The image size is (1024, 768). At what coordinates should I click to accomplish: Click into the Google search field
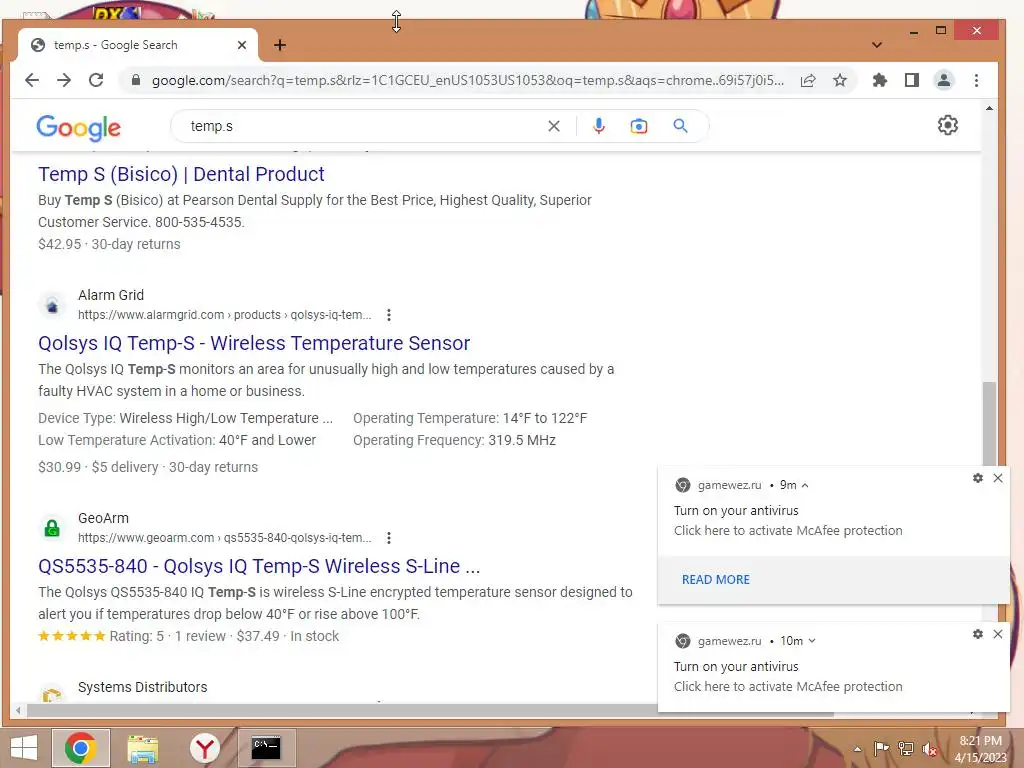click(x=366, y=126)
